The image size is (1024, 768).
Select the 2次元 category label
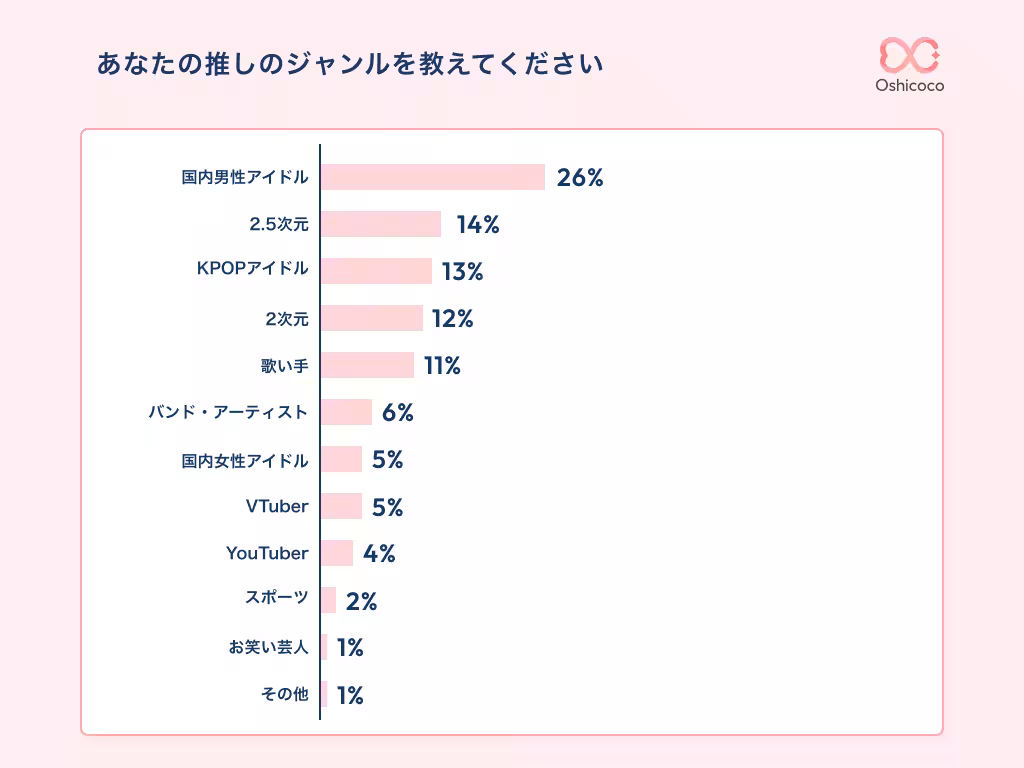[x=287, y=319]
